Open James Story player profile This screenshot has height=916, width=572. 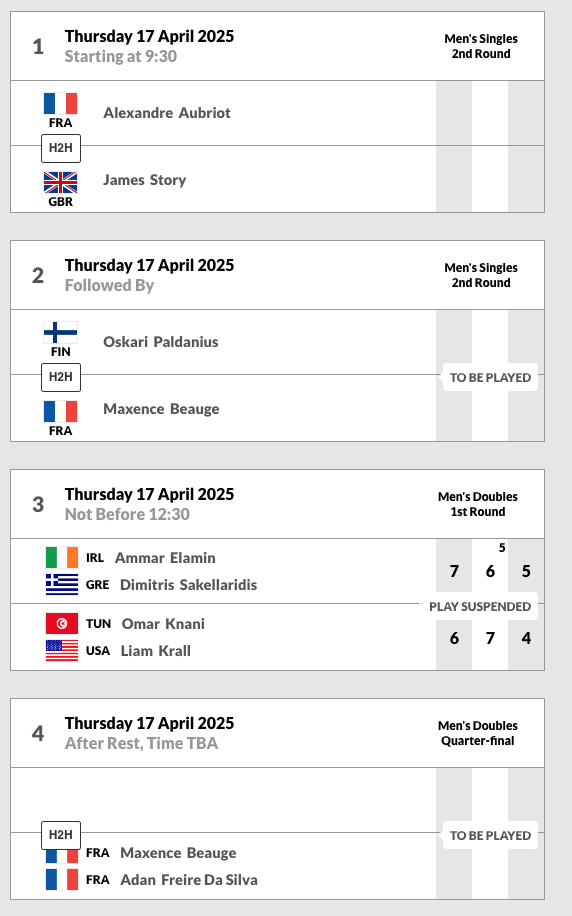(144, 180)
